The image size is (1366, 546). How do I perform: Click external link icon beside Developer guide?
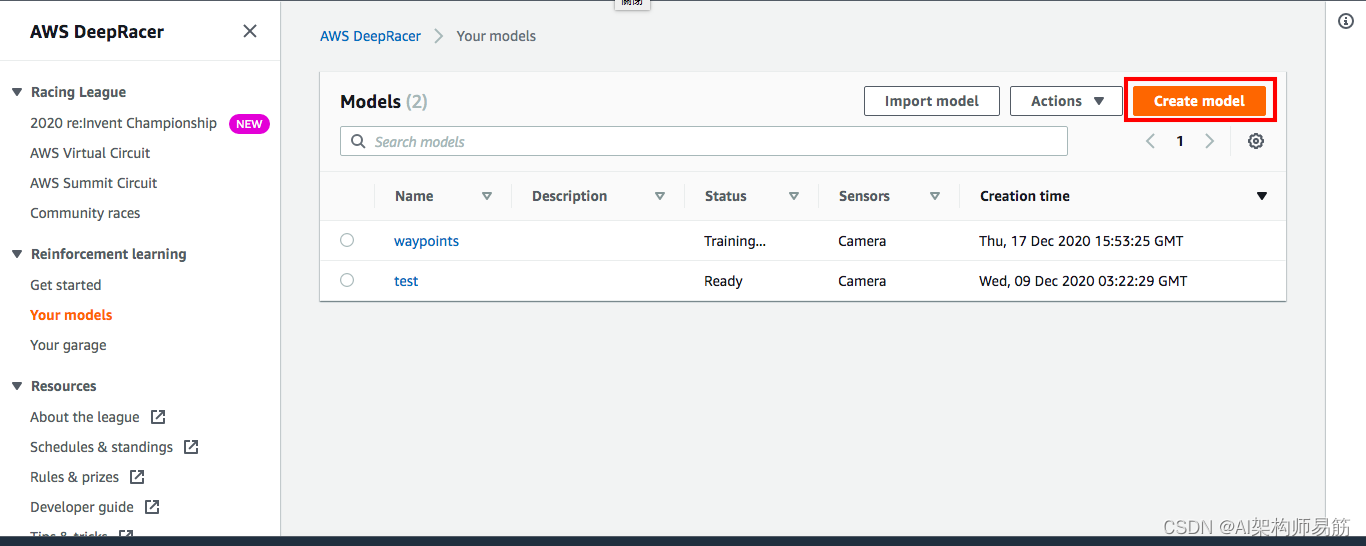[x=152, y=507]
